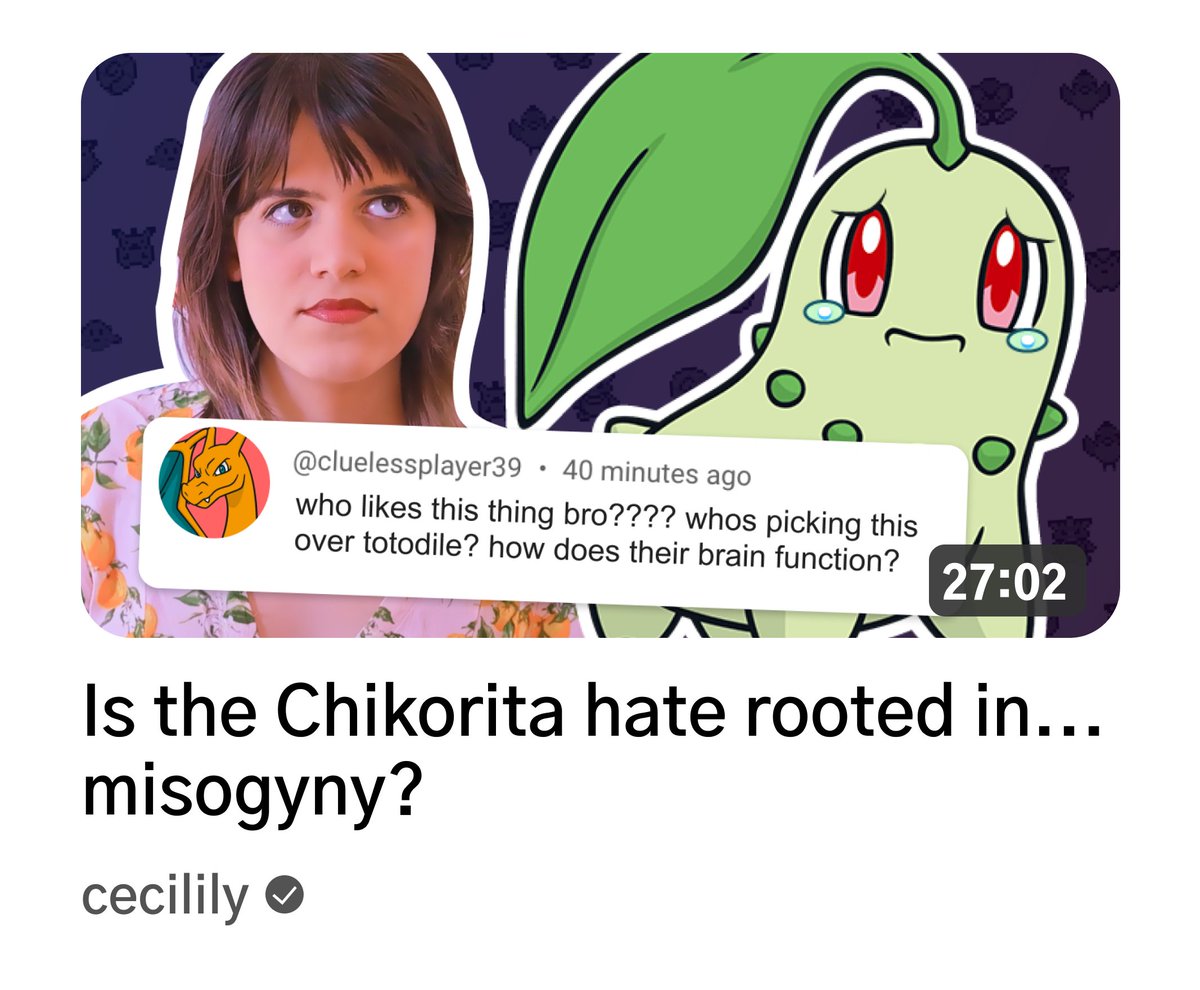Click the Charizard avatar in the comment
Image resolution: width=1200 pixels, height=990 pixels.
[213, 483]
